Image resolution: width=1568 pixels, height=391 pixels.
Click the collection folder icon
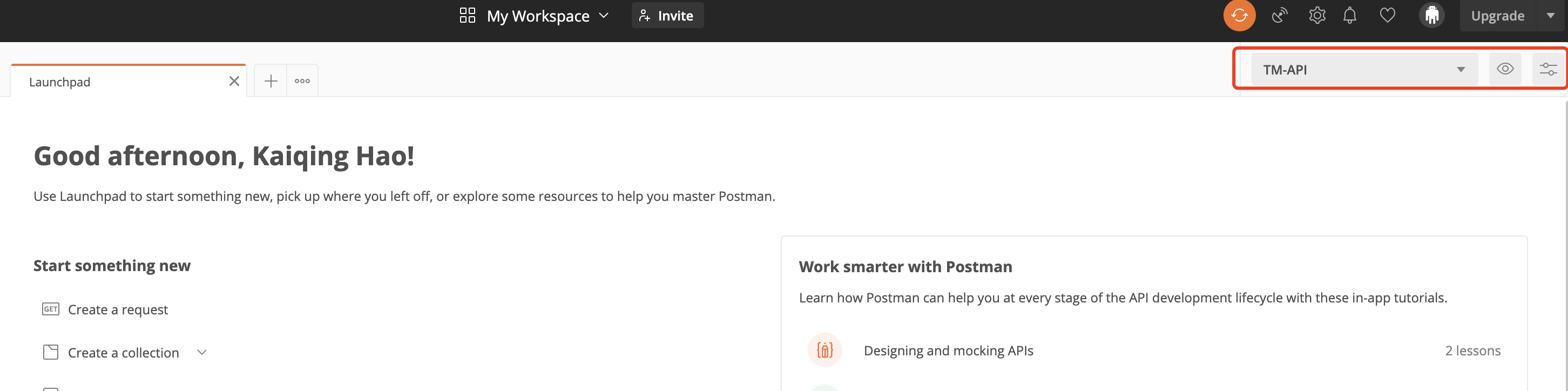point(51,352)
